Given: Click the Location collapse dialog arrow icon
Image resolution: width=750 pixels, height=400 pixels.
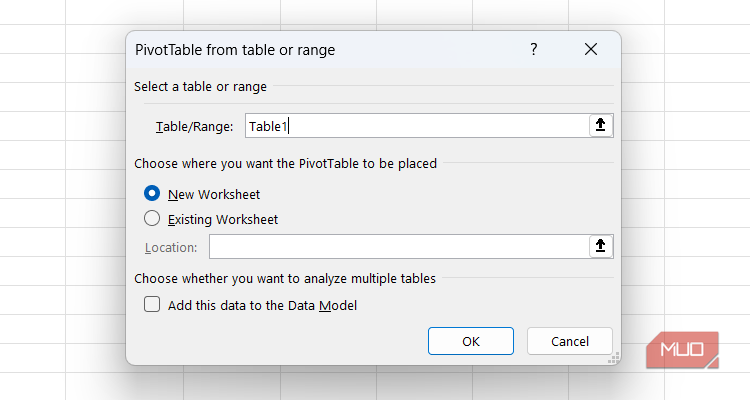Looking at the screenshot, I should coord(601,246).
